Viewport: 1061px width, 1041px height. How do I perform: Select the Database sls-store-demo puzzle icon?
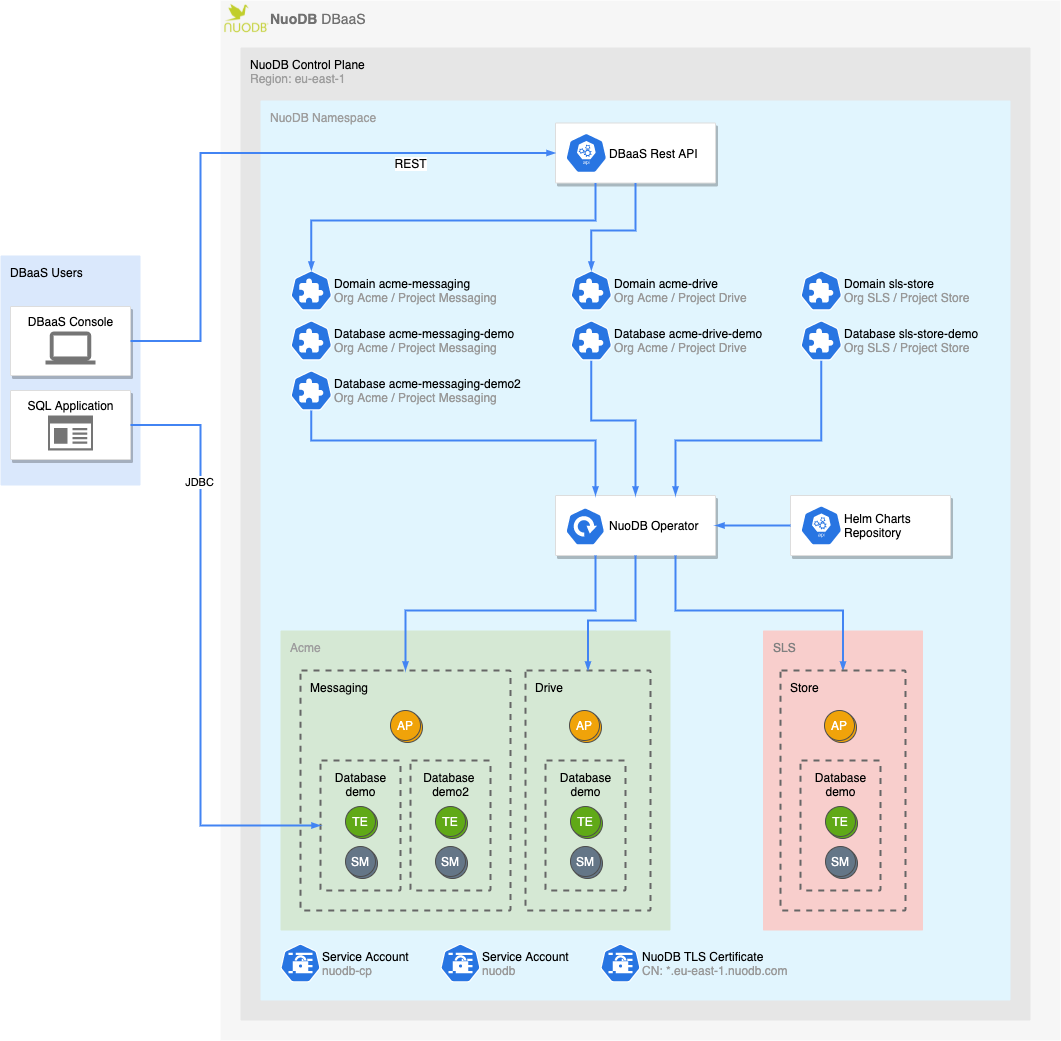coord(821,340)
